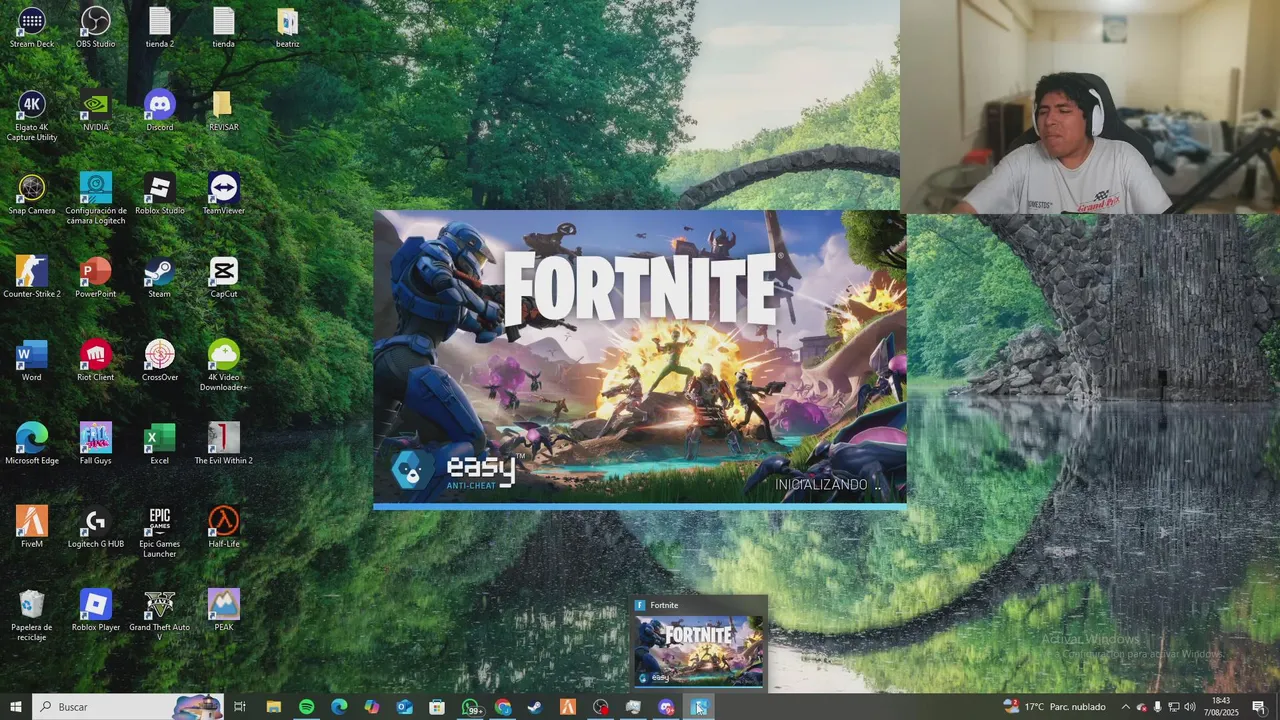Open 4K Video Downloader+ shortcut
Screen dimensions: 1280x720
click(224, 366)
